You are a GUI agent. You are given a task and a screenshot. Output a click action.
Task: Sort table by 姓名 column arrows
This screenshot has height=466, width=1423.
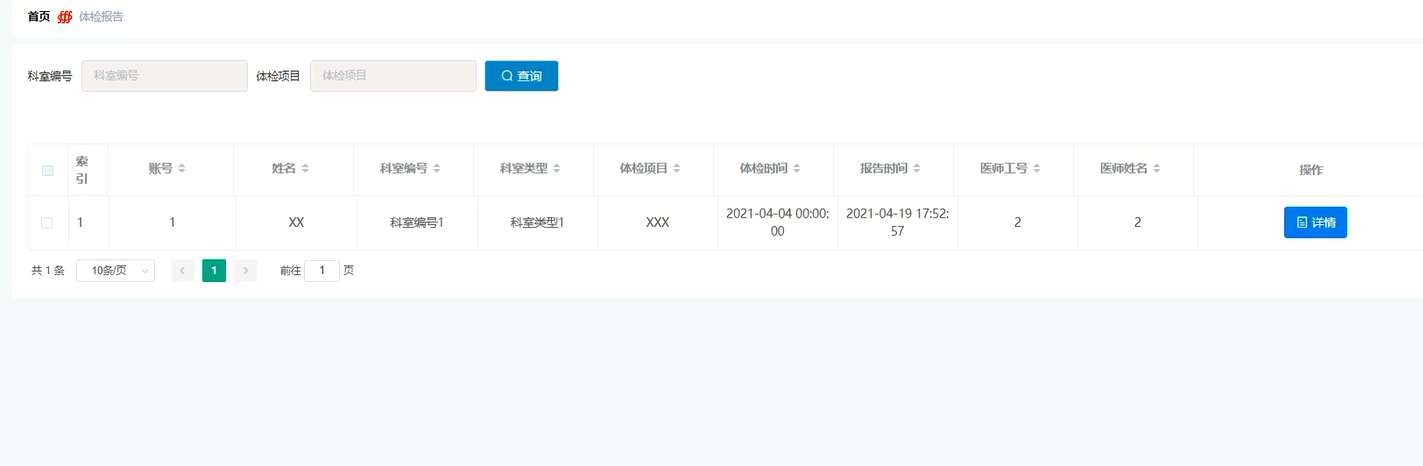305,169
